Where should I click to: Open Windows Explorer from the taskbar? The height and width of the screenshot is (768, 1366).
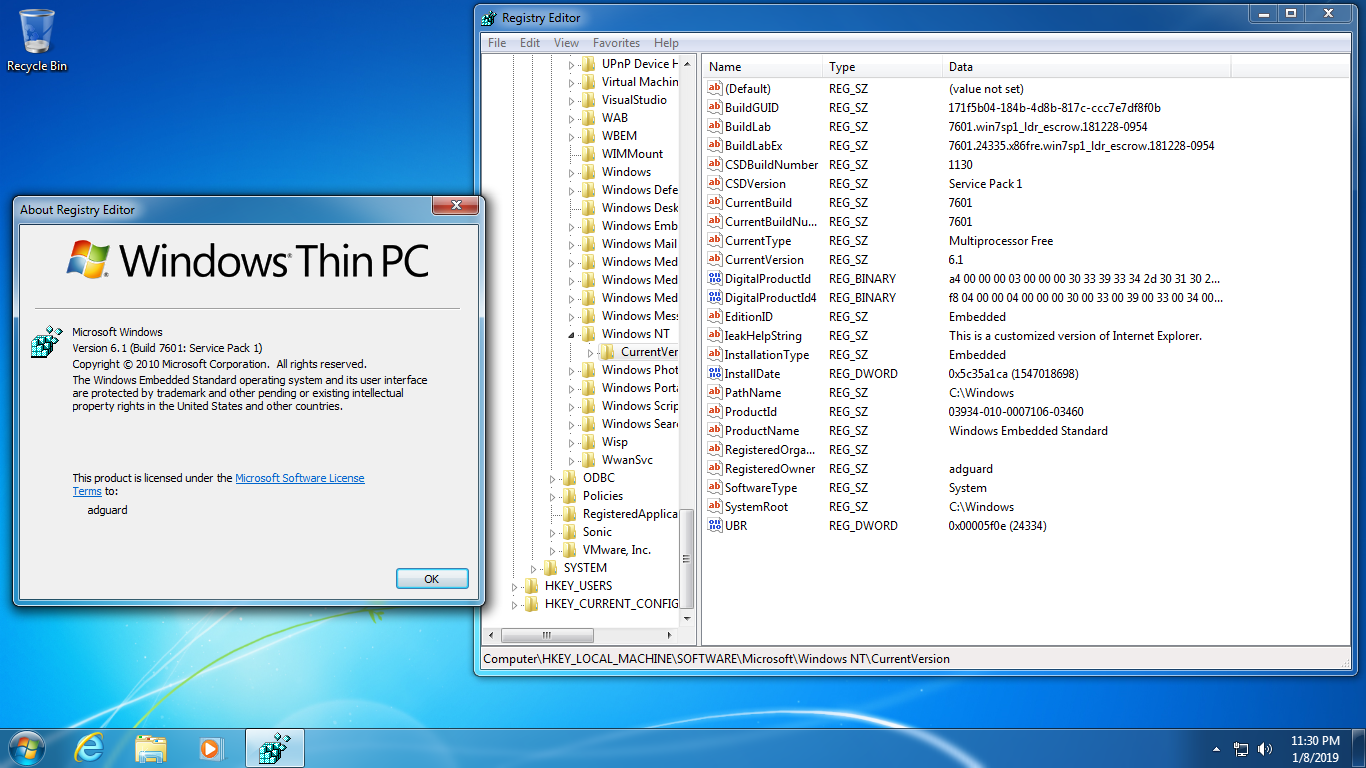pyautogui.click(x=151, y=747)
